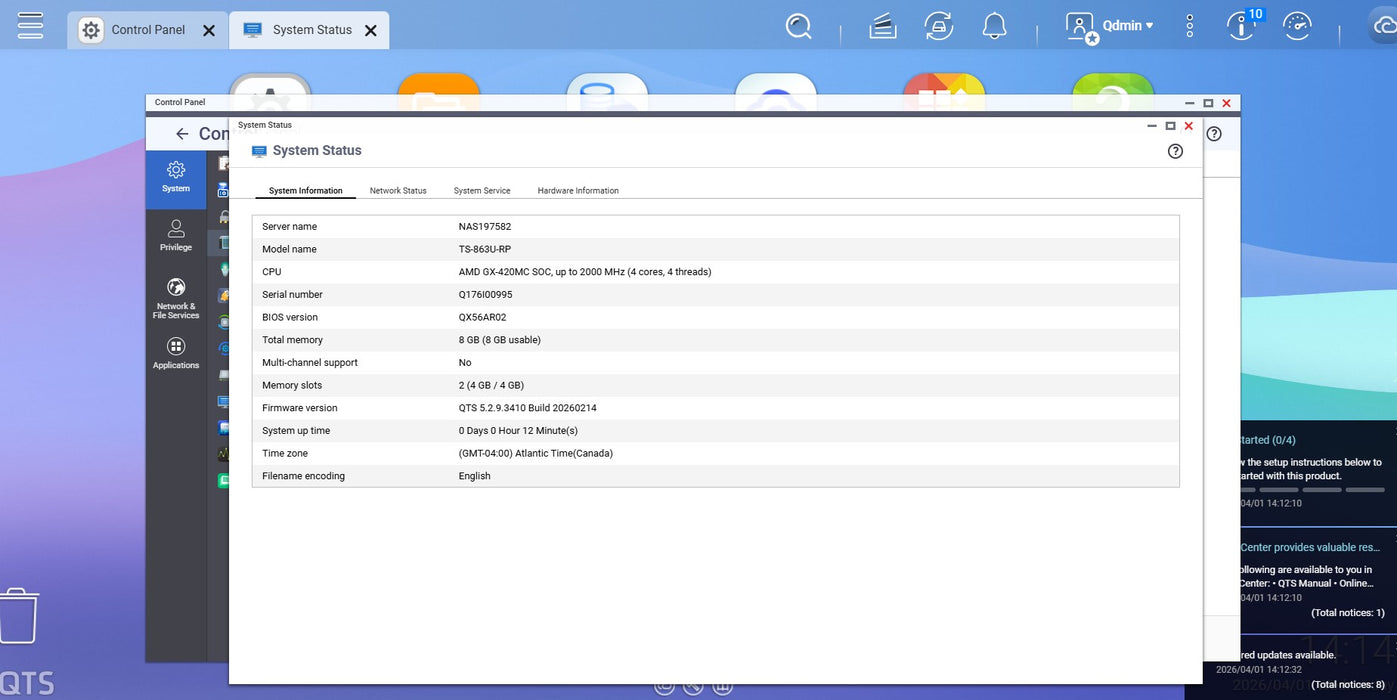Click the AMD GX-420MC CPU value
The height and width of the screenshot is (700, 1397).
click(x=585, y=272)
